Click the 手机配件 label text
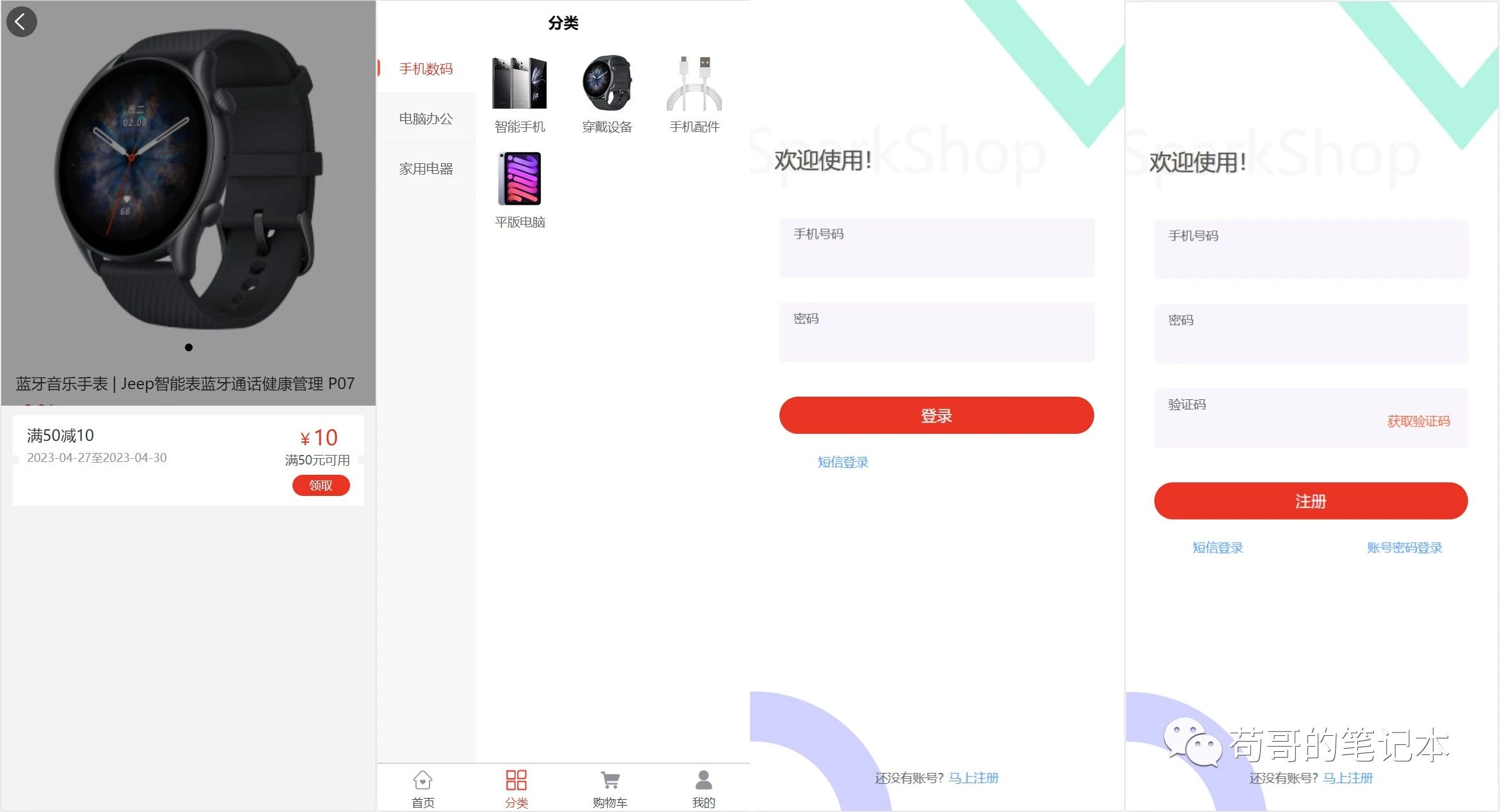1500x812 pixels. (694, 127)
